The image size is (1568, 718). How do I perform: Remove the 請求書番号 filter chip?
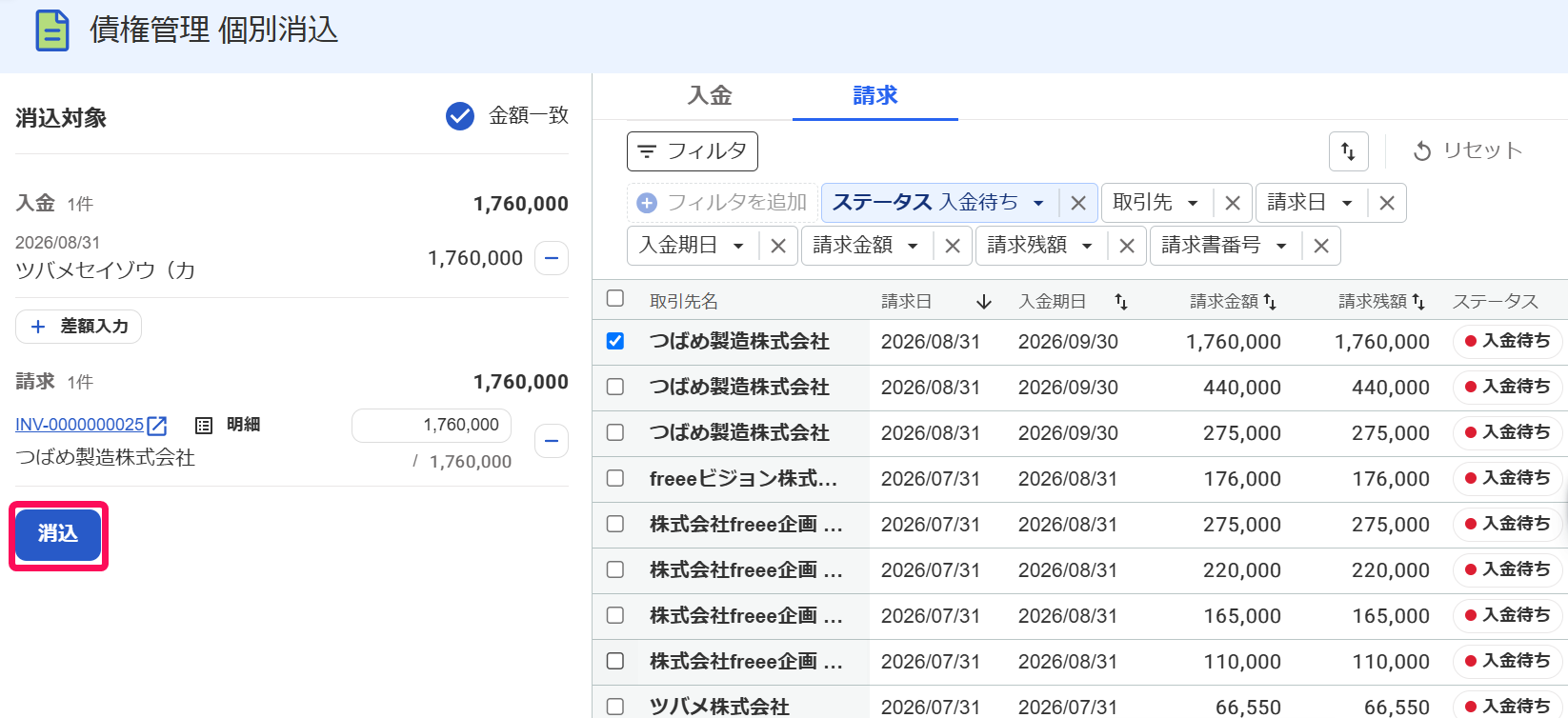[1321, 246]
